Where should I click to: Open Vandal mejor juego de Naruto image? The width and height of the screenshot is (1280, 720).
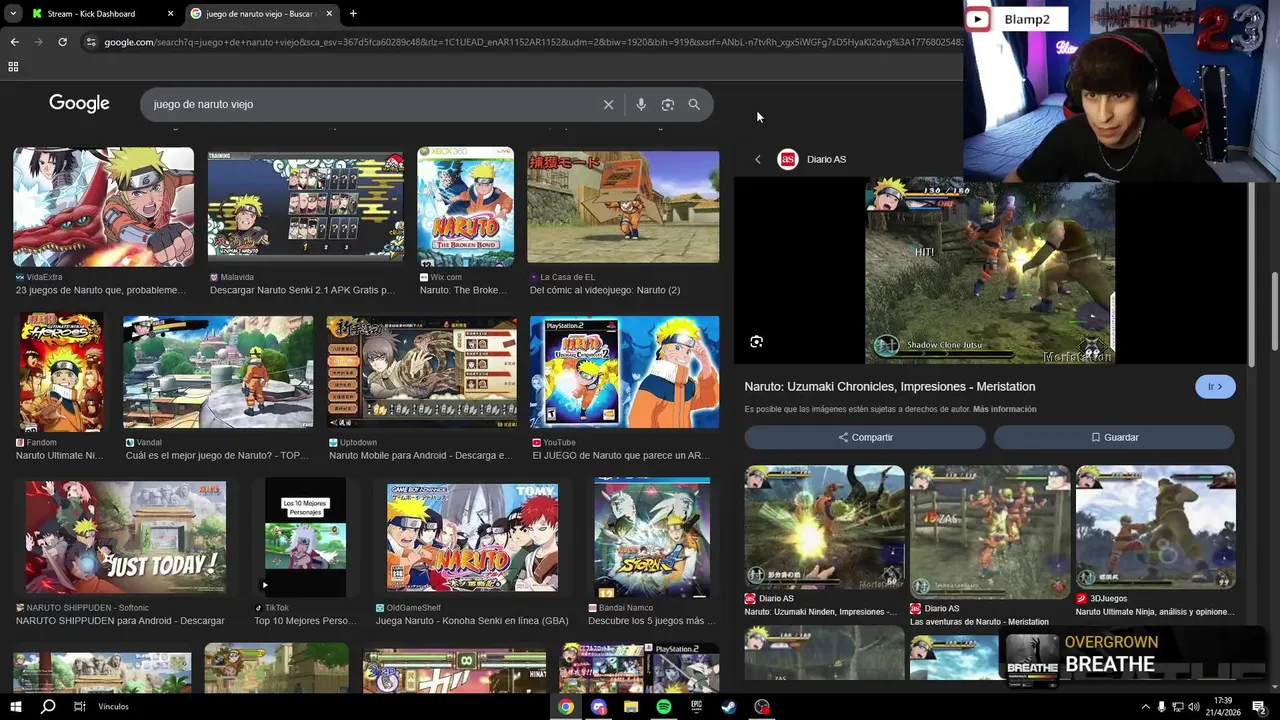pyautogui.click(x=218, y=372)
